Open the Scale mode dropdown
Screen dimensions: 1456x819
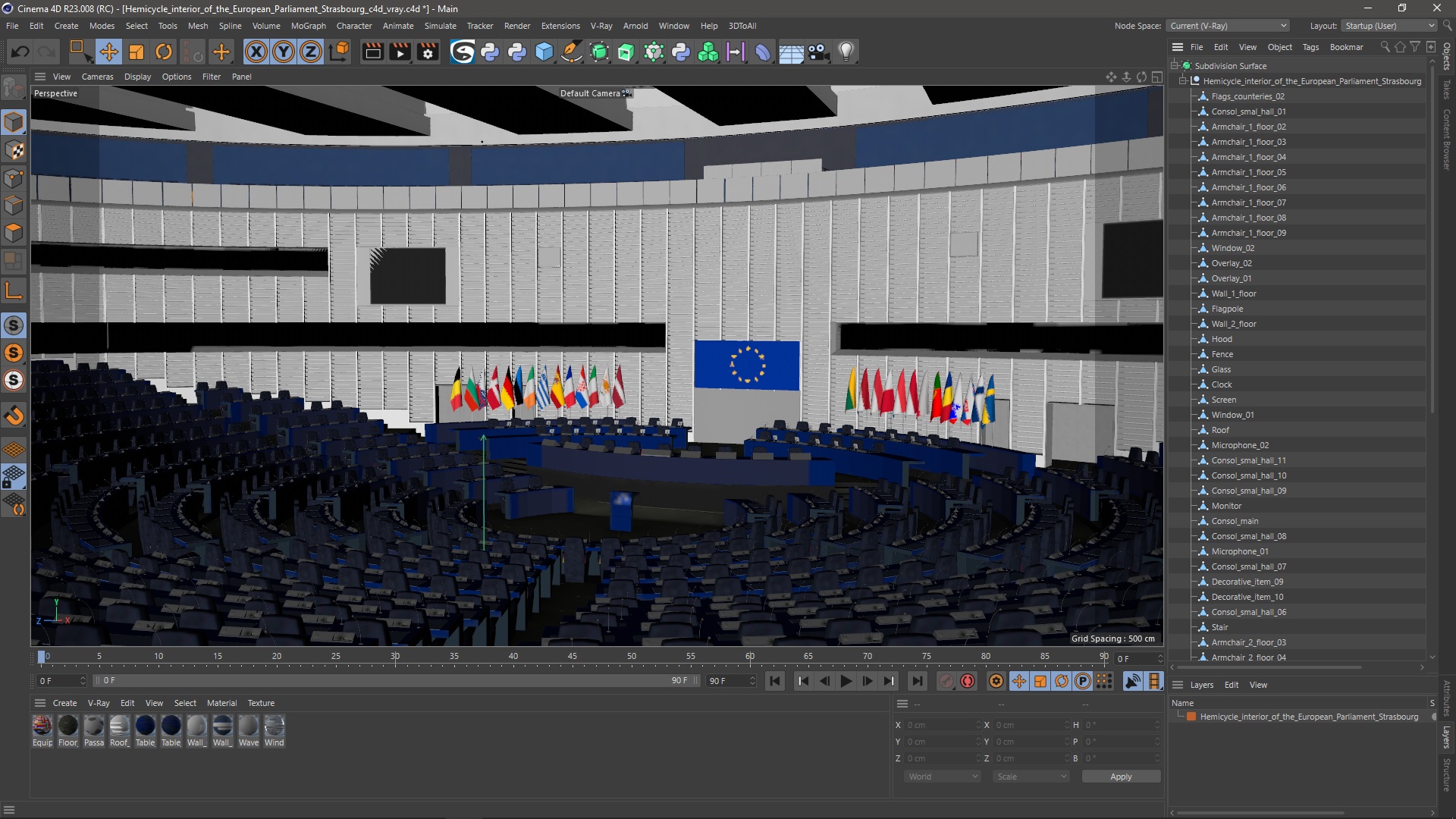click(1031, 777)
